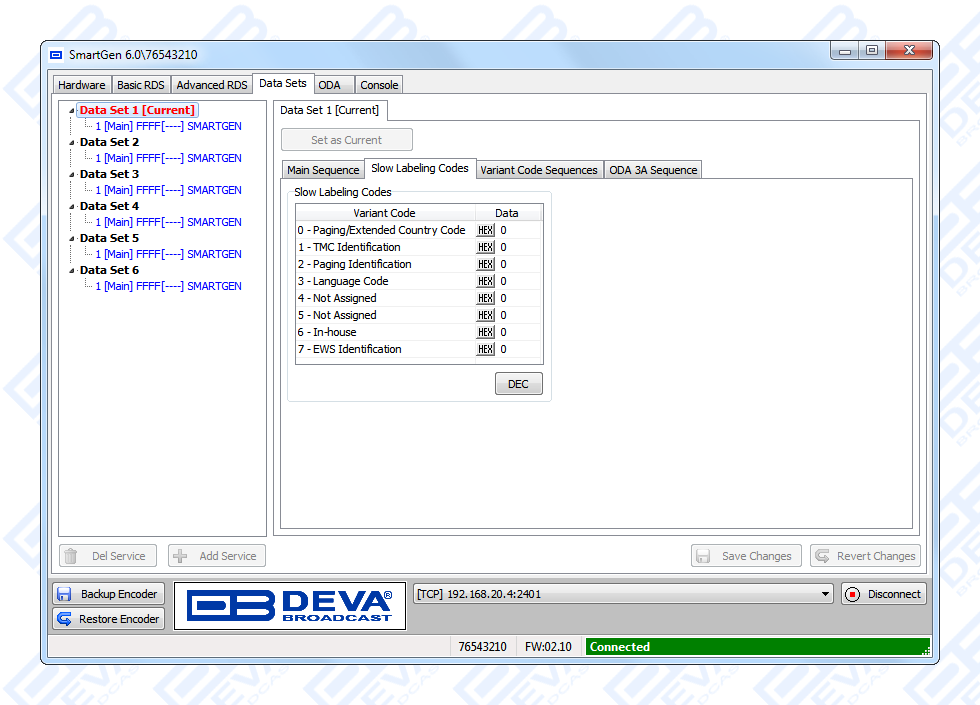Click the HEX icon for EWS Identification
Screen dimensions: 980x705
pyautogui.click(x=485, y=349)
